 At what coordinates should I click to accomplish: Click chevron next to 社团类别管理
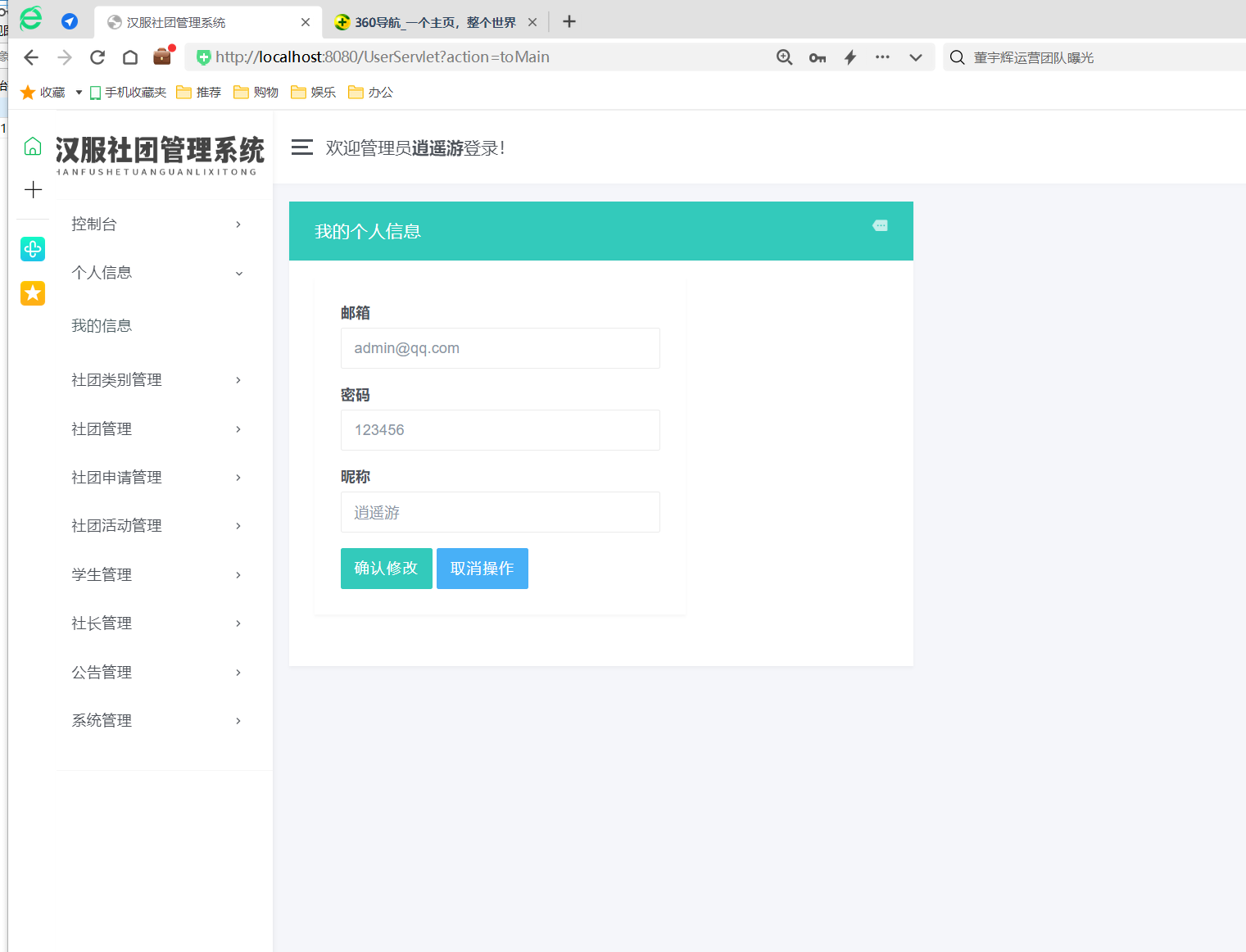pos(238,379)
